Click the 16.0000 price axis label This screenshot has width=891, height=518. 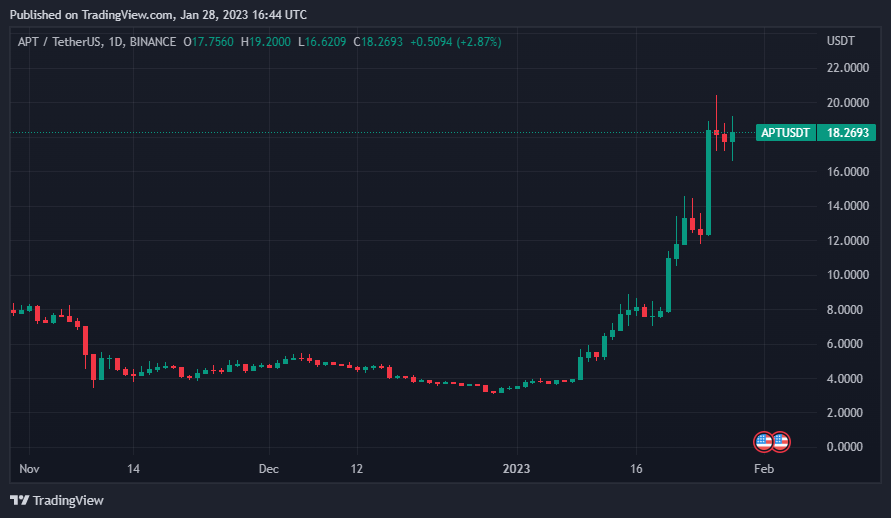tap(848, 172)
